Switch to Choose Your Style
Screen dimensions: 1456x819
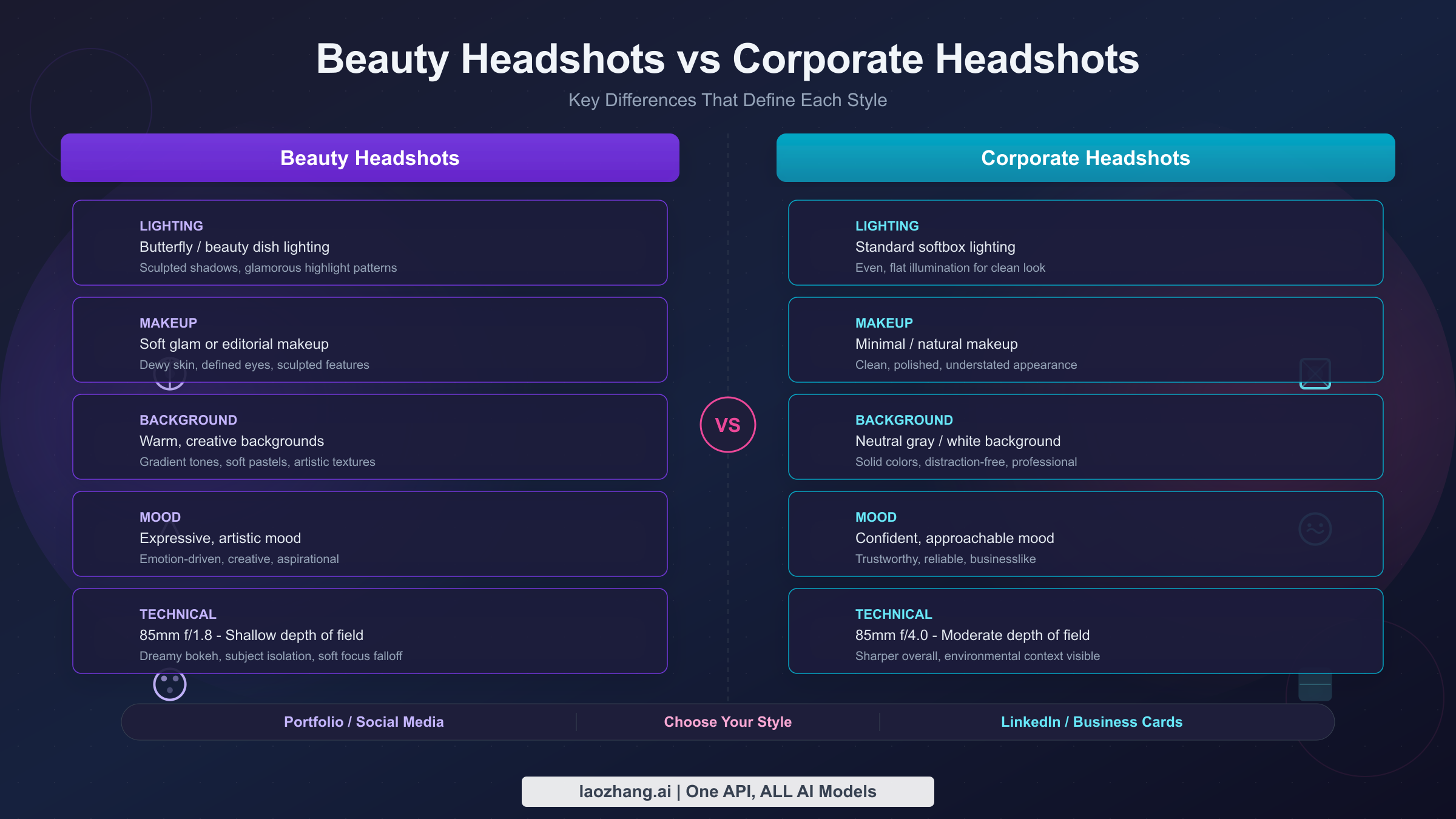(727, 721)
